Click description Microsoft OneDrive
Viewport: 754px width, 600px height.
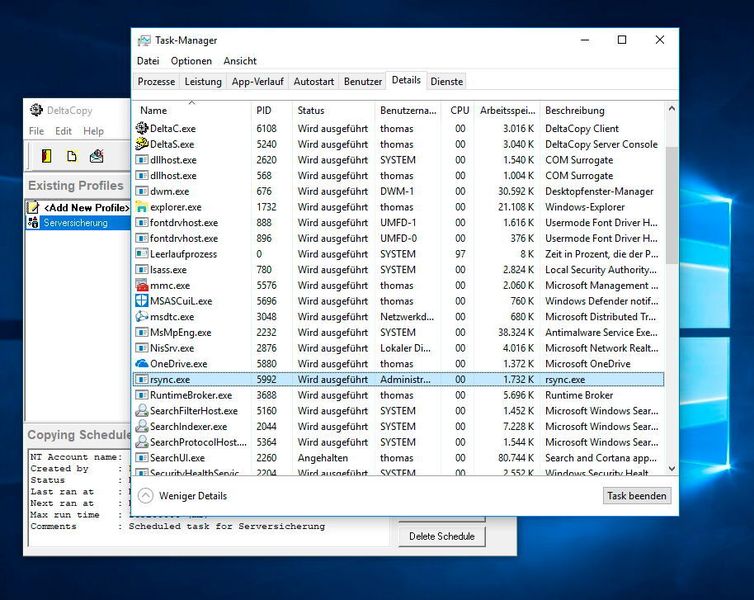[x=588, y=364]
